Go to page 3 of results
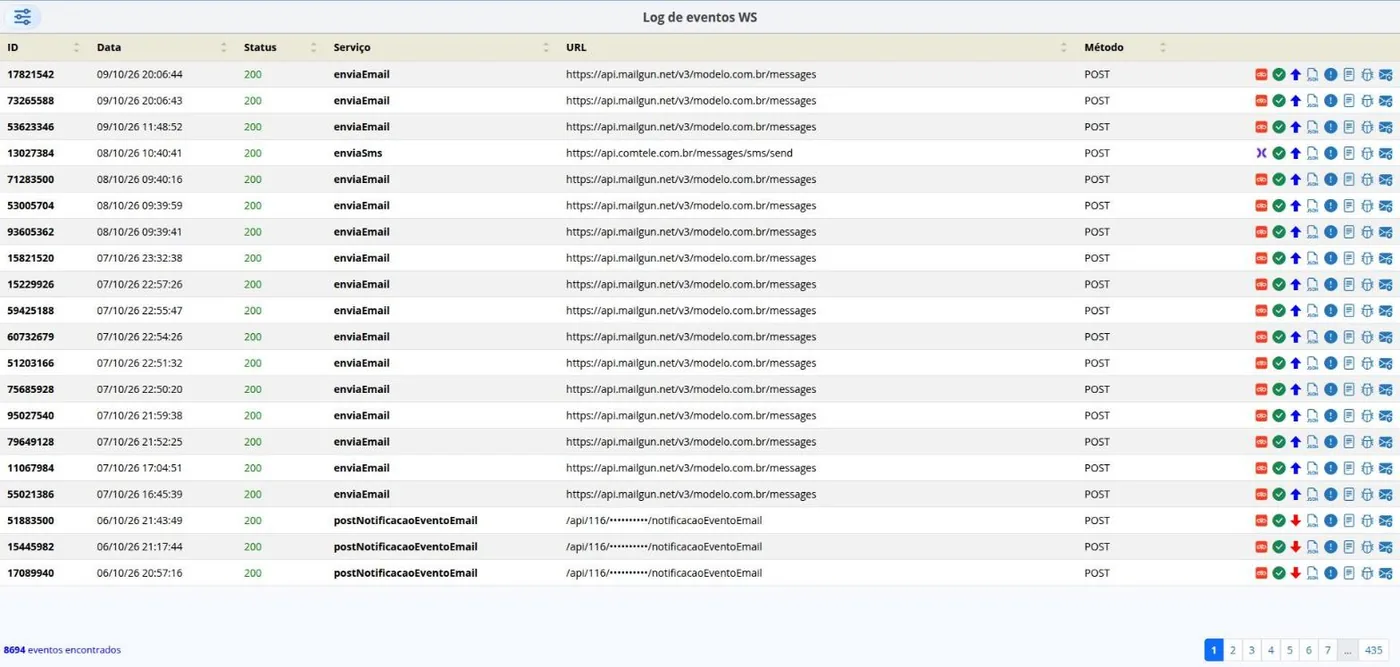The width and height of the screenshot is (1400, 667). coord(1252,650)
